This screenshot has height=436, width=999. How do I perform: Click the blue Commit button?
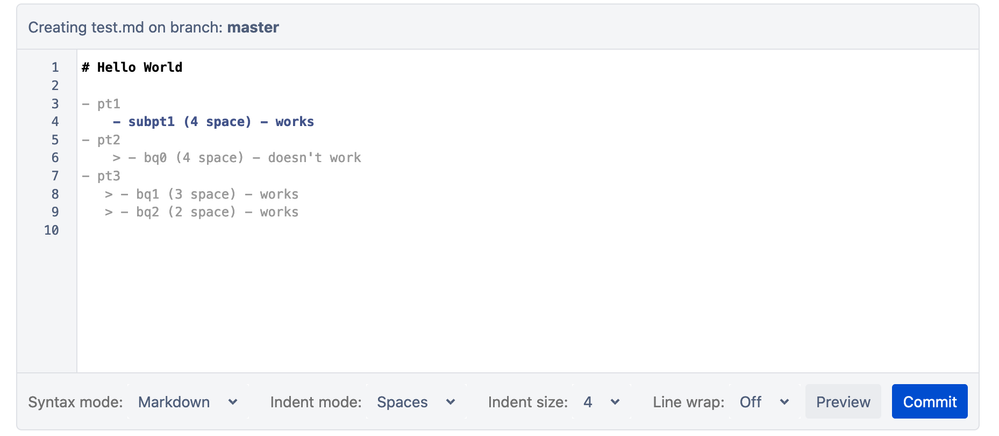tap(930, 402)
